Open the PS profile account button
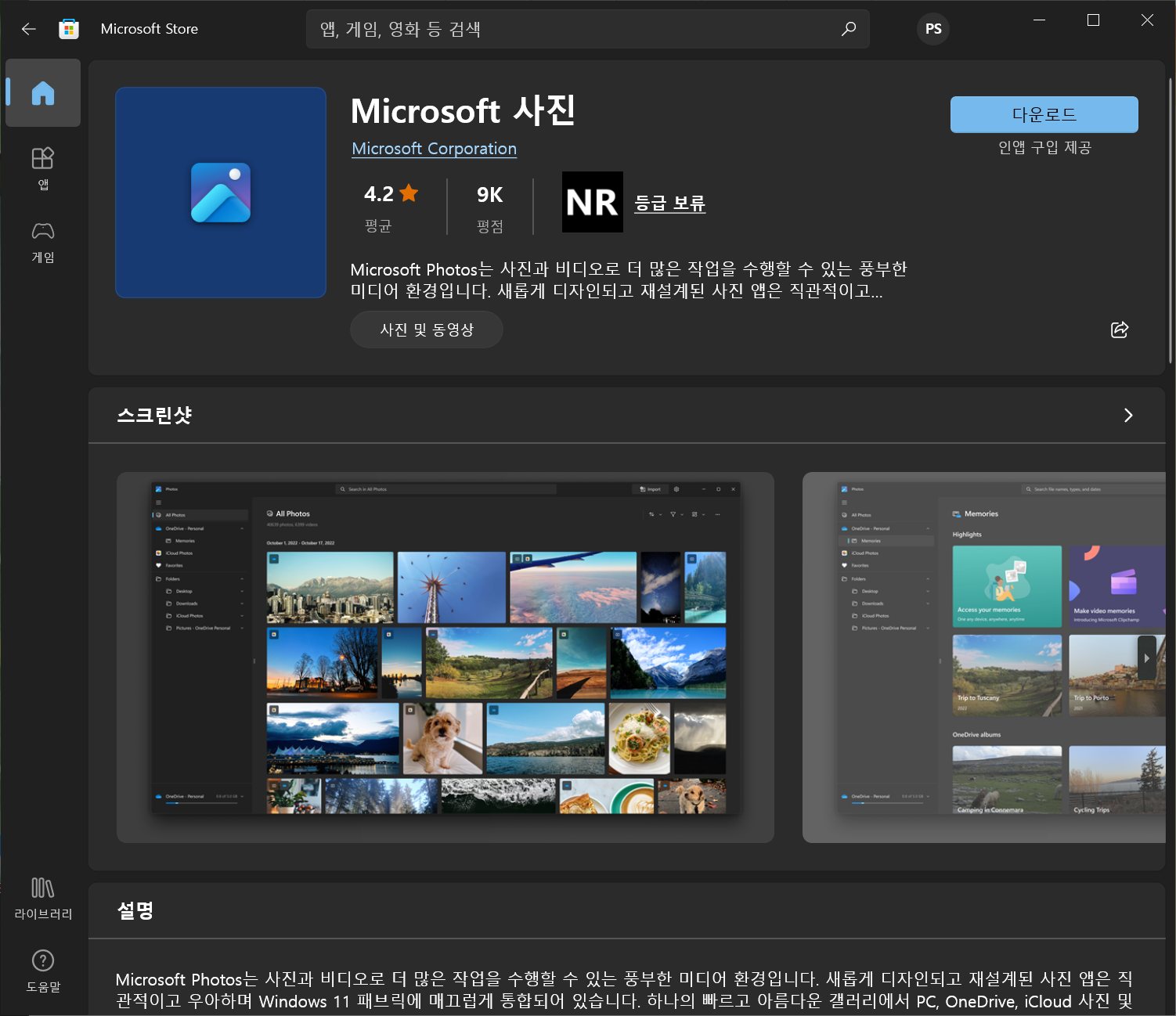This screenshot has width=1176, height=1016. [x=933, y=29]
